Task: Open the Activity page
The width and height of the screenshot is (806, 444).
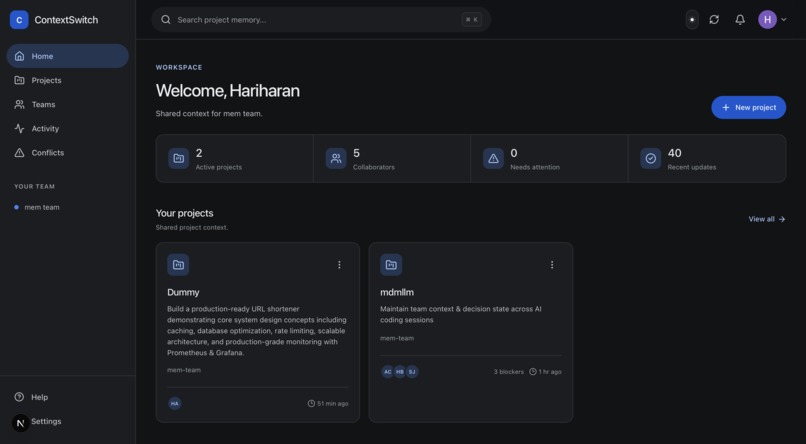Action: pos(67,128)
